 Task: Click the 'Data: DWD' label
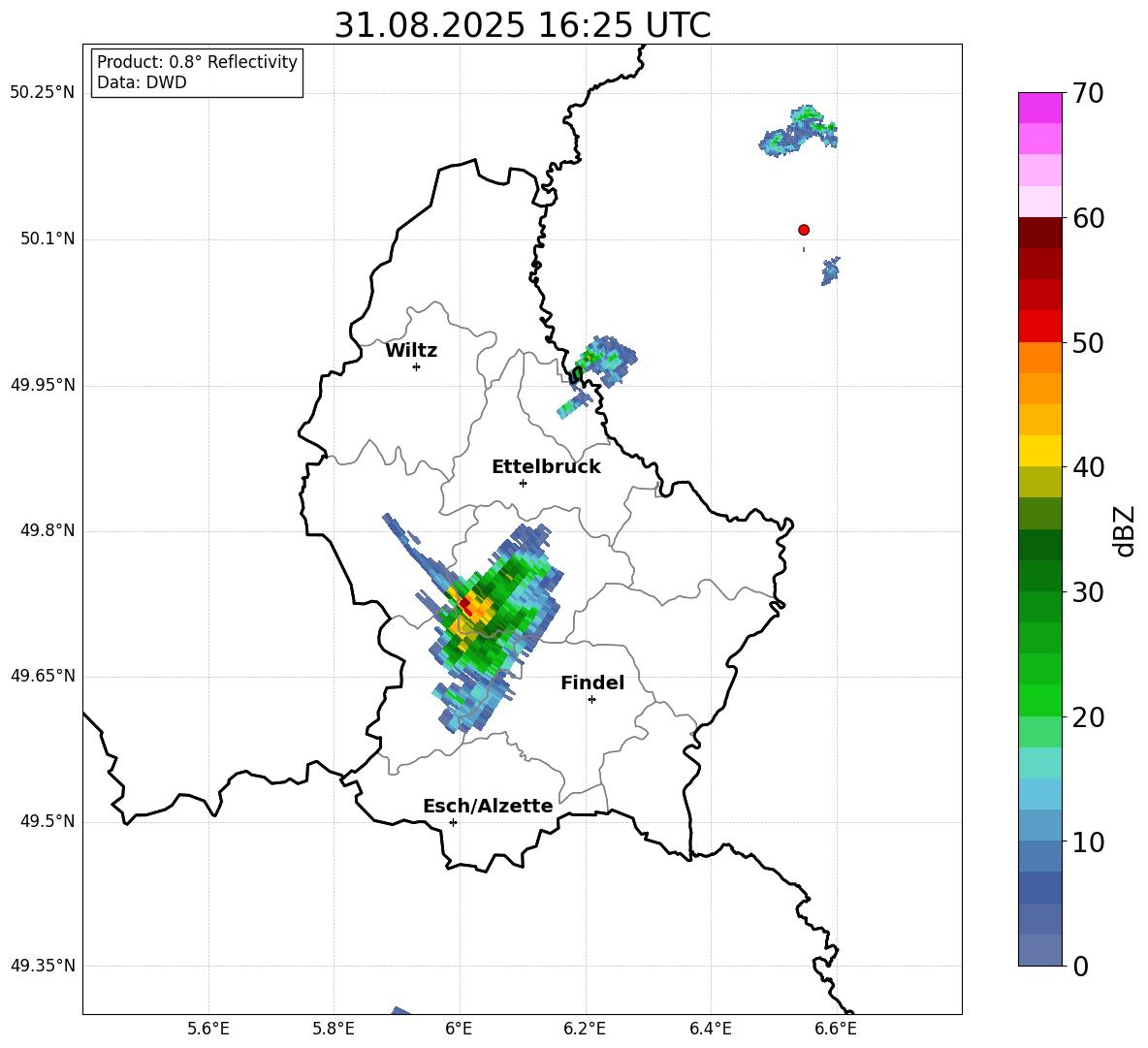tap(142, 82)
